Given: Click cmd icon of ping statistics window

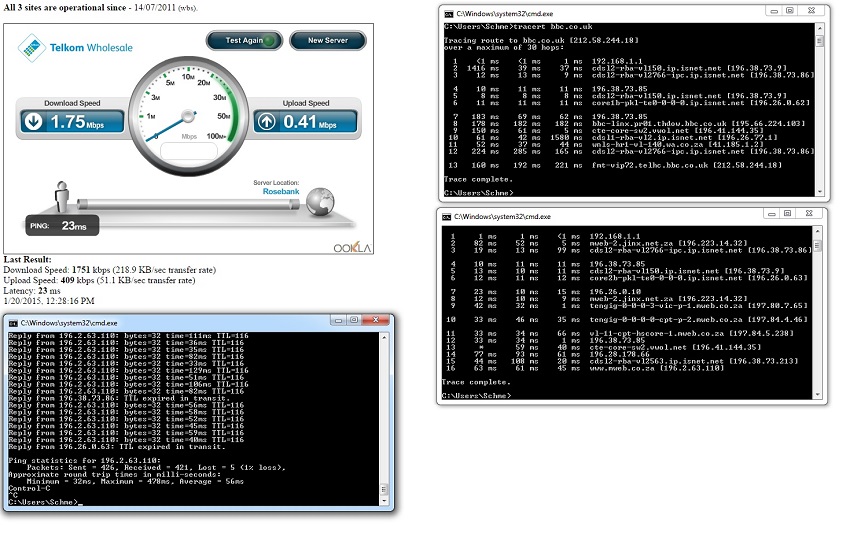Looking at the screenshot, I should (11, 323).
